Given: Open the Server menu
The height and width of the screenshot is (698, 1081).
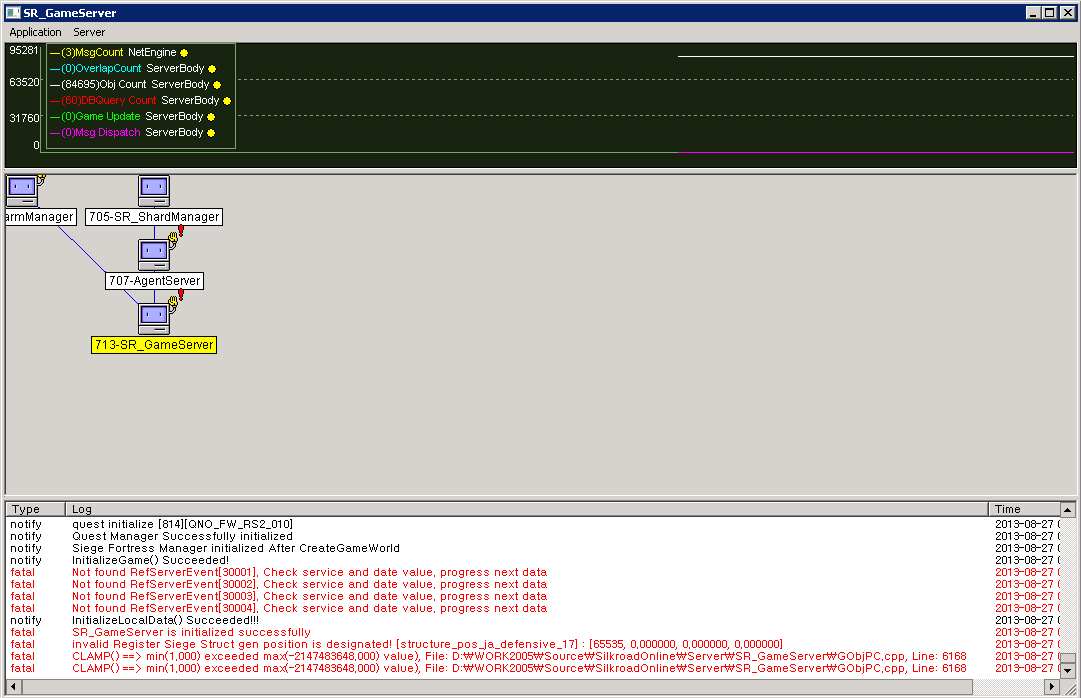Looking at the screenshot, I should pos(89,32).
